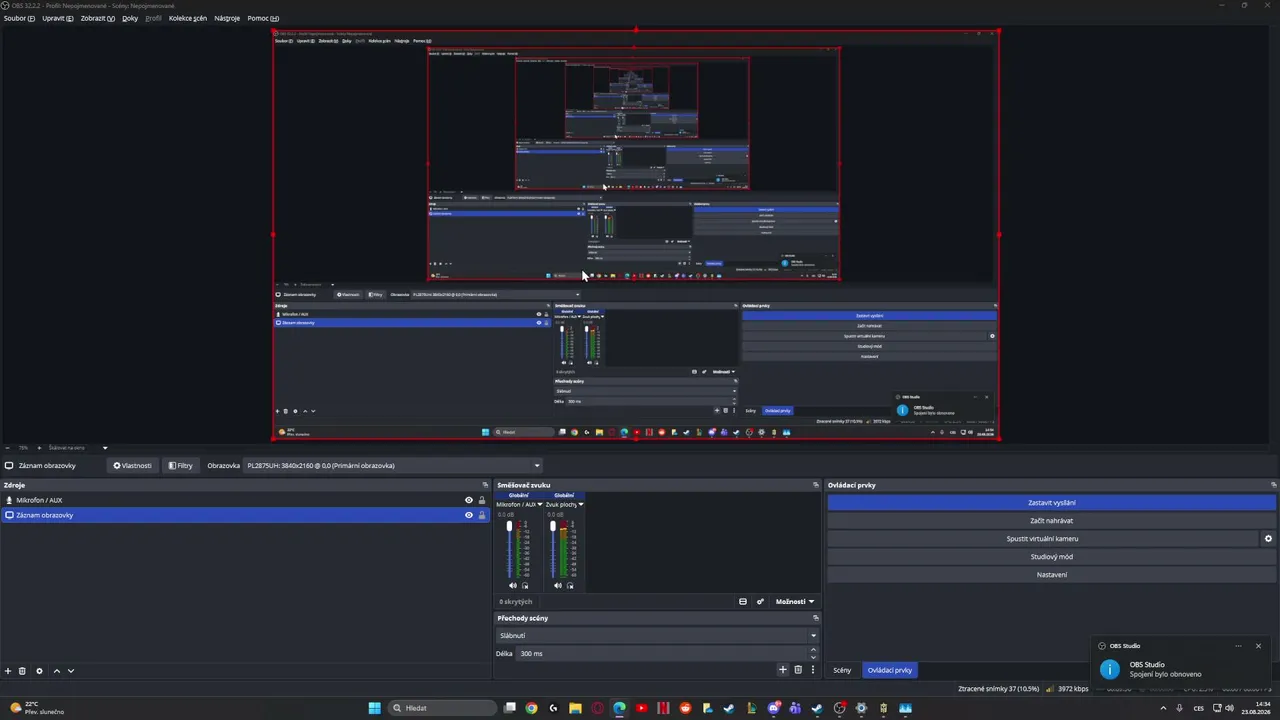Delete selected source using trash icon
This screenshot has height=720, width=1280.
22,671
